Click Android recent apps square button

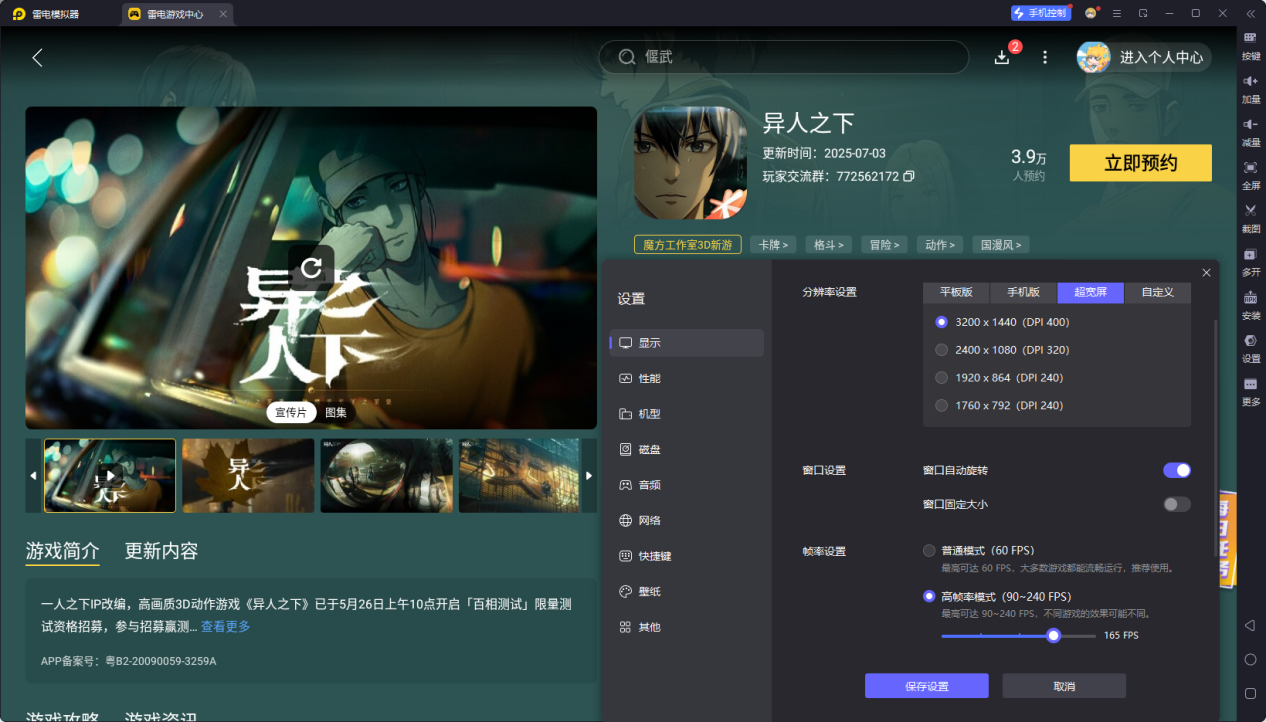tap(1250, 693)
